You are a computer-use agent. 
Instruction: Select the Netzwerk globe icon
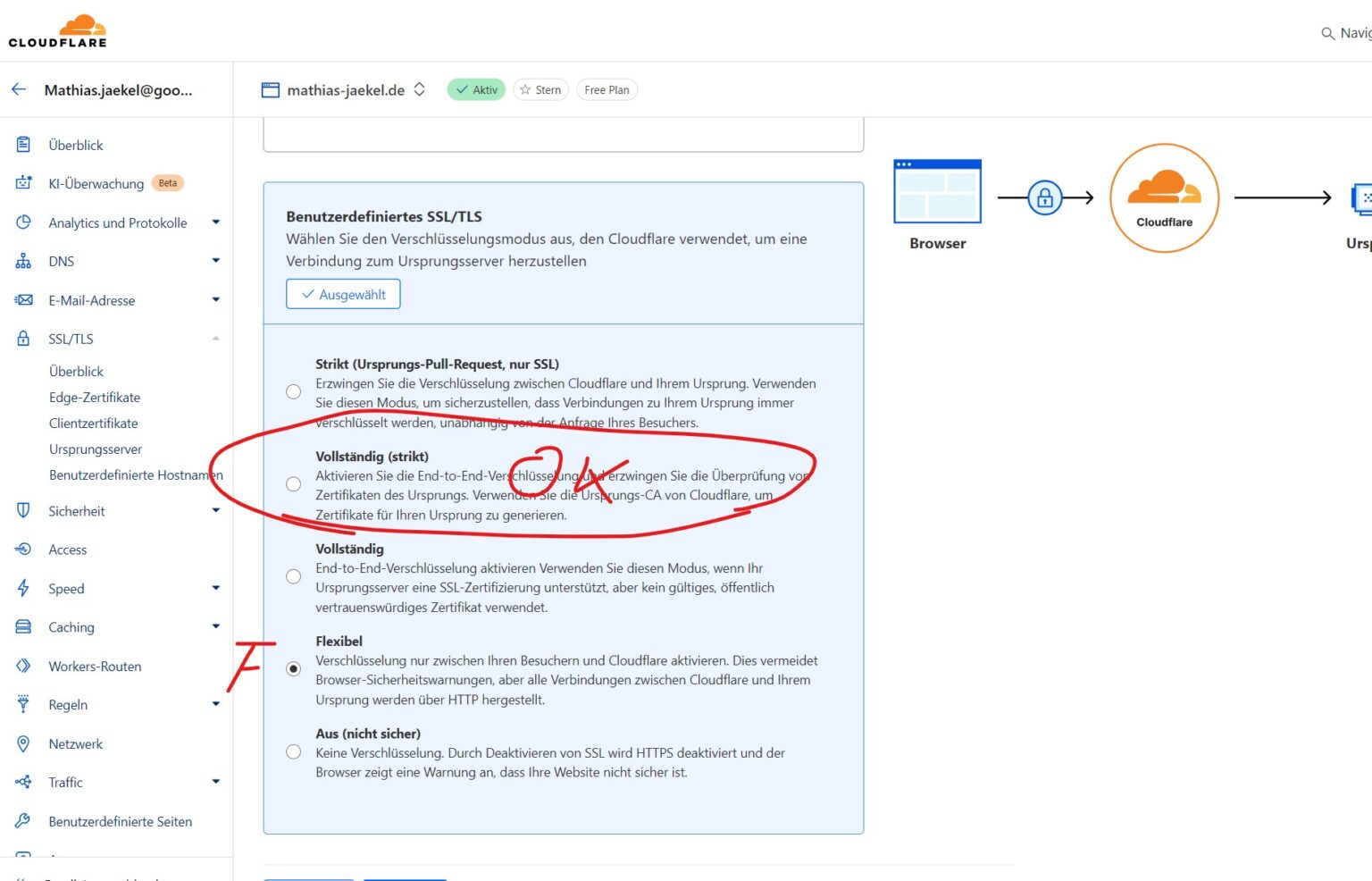point(23,743)
